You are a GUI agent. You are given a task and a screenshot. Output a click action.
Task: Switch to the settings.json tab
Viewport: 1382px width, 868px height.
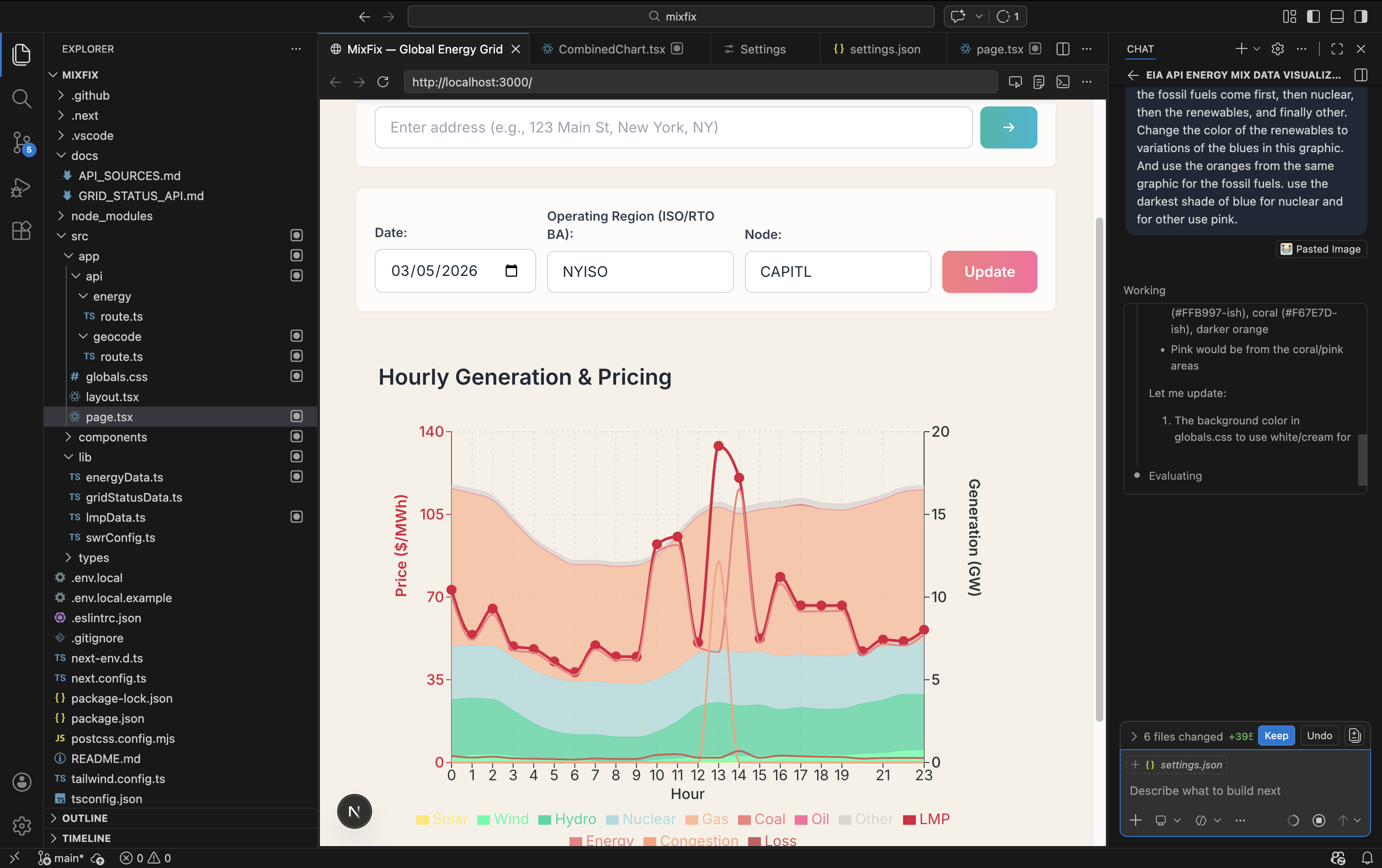(884, 49)
